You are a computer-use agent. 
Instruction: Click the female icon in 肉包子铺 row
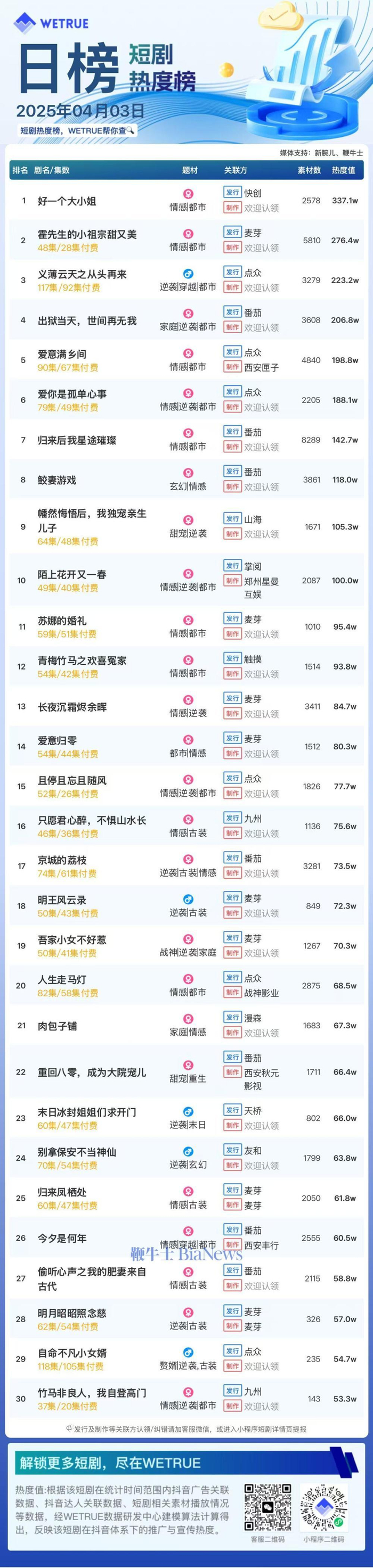click(188, 1019)
